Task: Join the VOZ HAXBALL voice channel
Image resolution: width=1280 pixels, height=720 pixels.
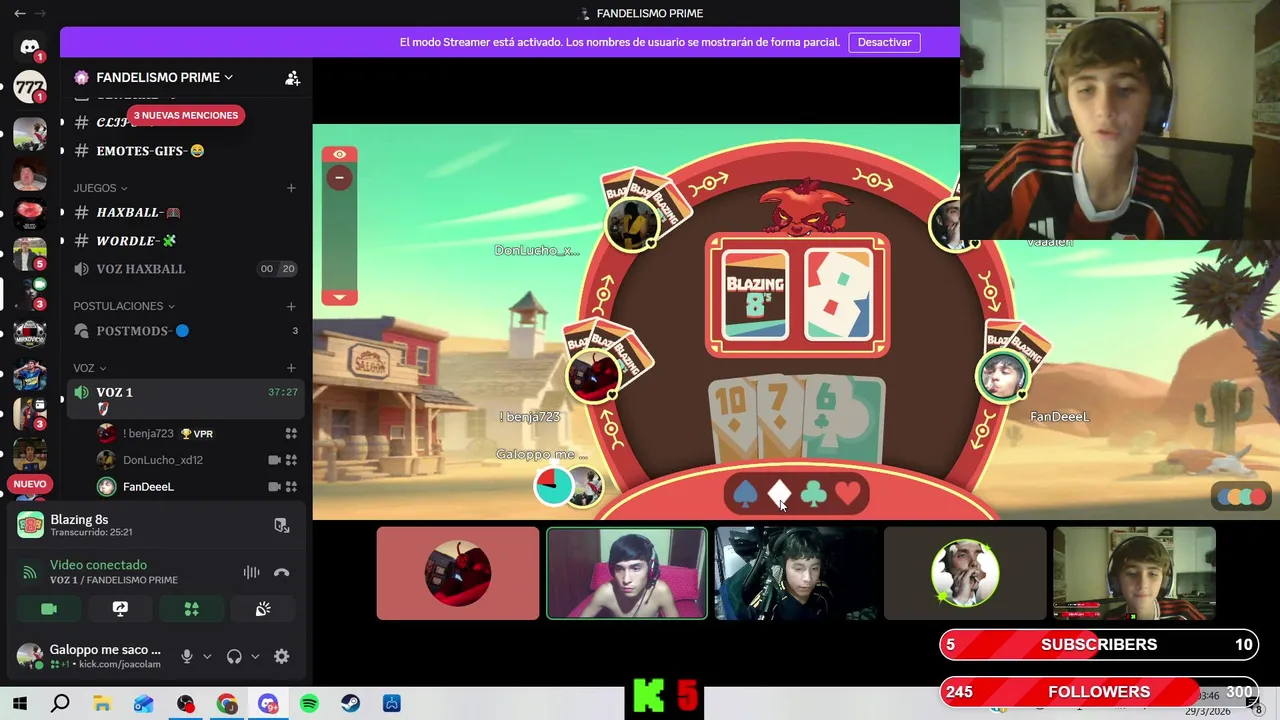Action: 186,268
